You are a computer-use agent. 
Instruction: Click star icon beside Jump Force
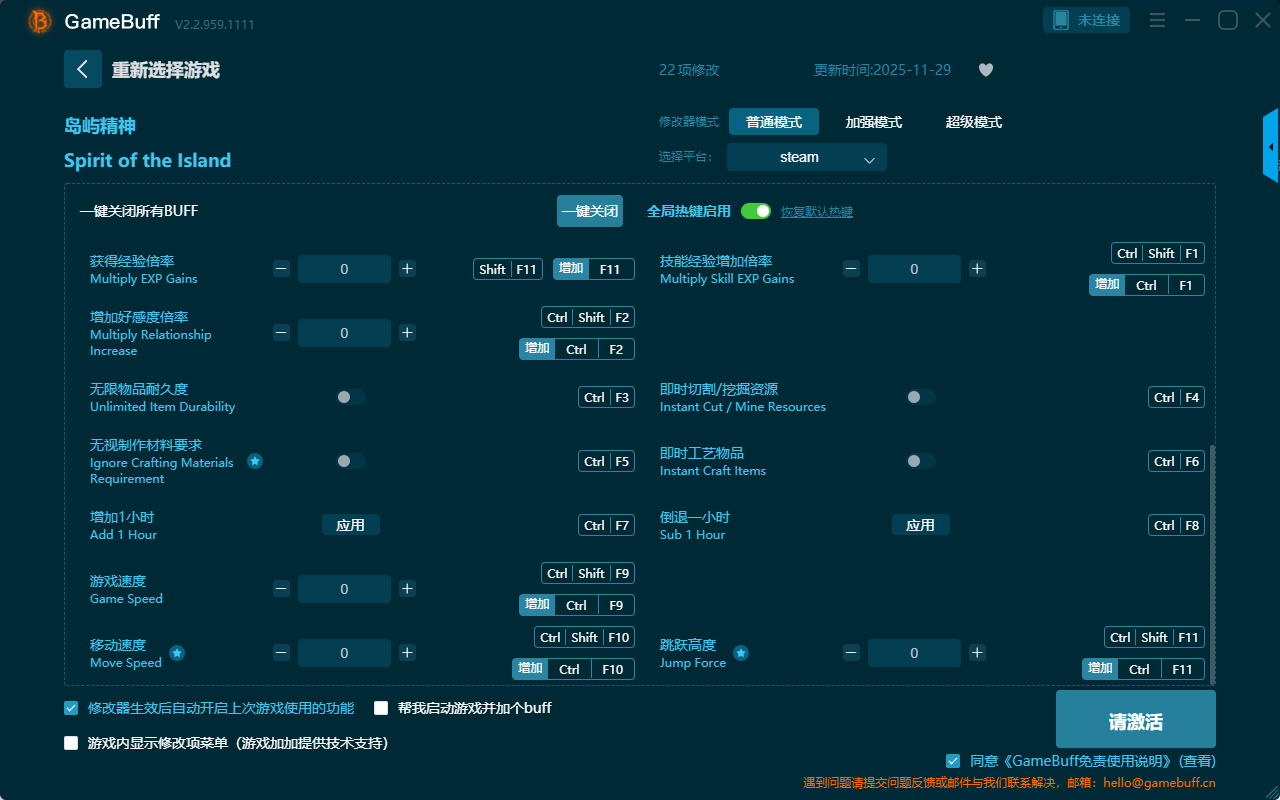click(x=741, y=653)
